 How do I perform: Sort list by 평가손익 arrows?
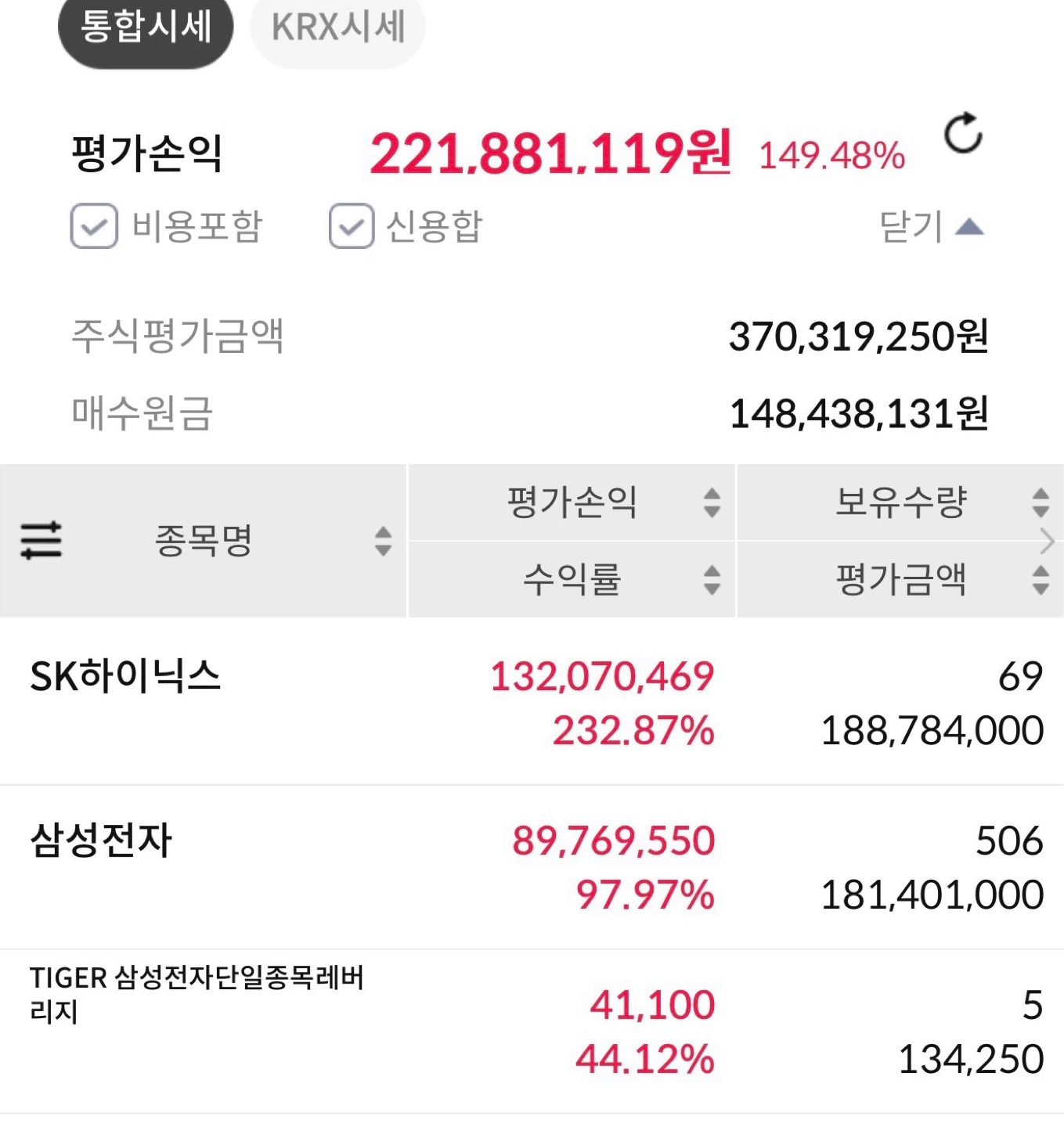[x=712, y=502]
